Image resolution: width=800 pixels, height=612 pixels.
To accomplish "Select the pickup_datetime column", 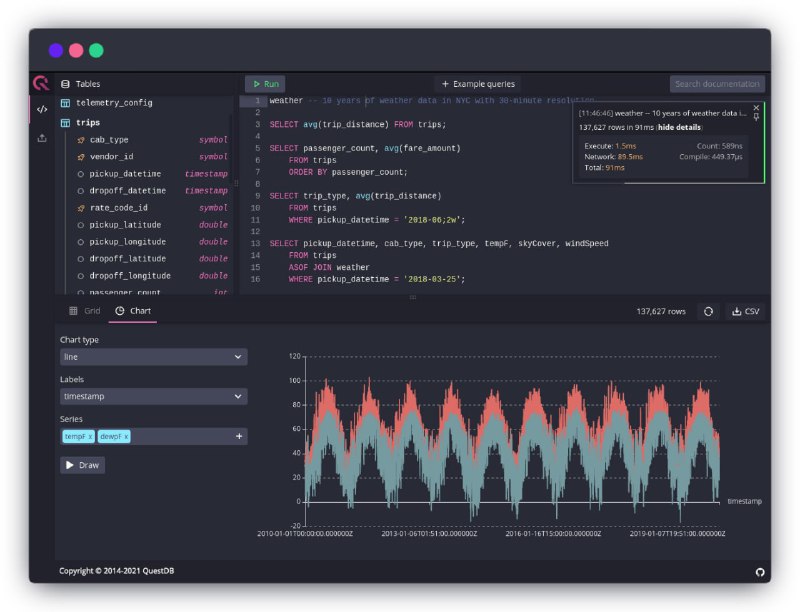I will pyautogui.click(x=153, y=174).
